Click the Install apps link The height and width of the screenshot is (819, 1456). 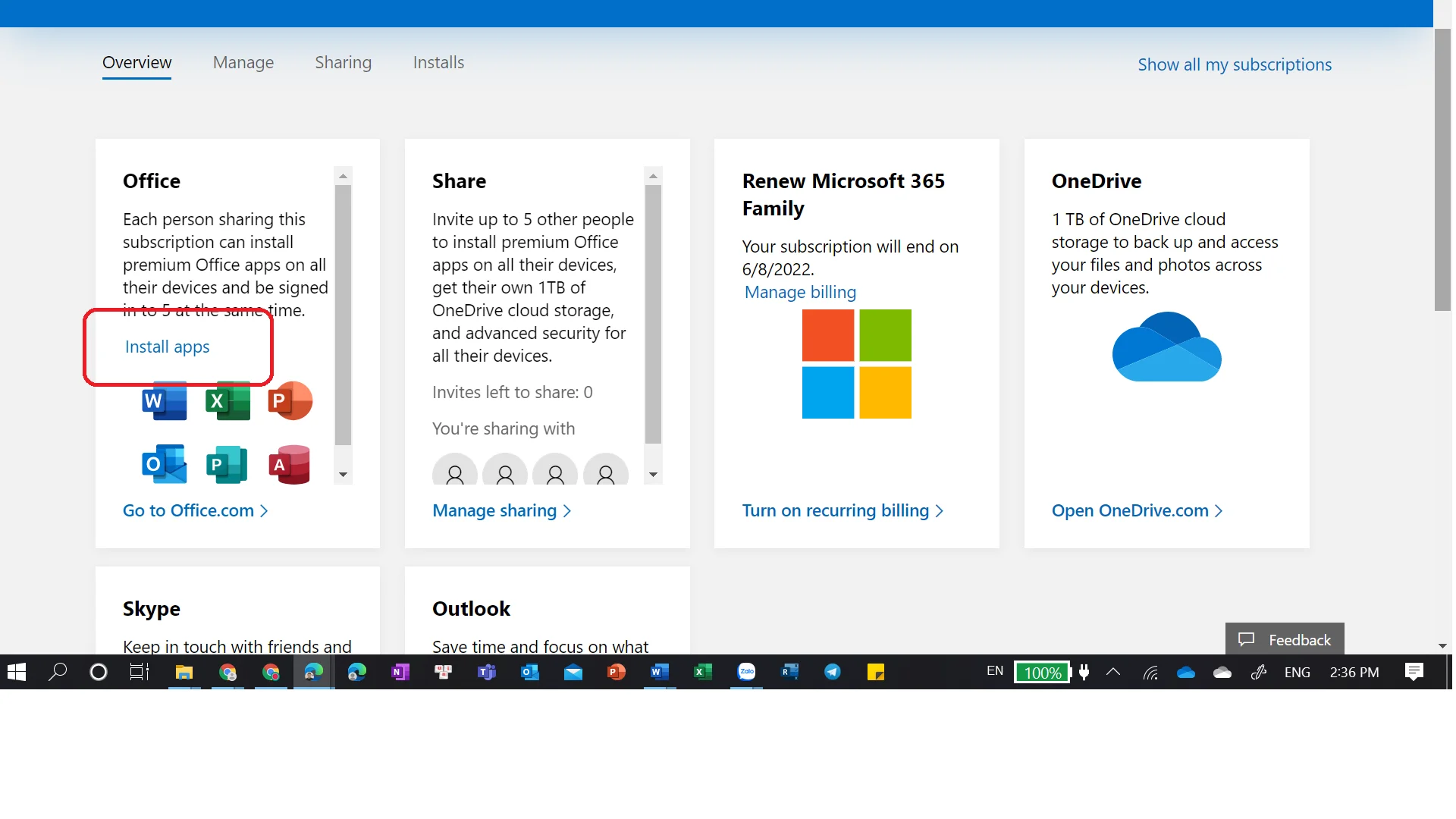pos(167,347)
